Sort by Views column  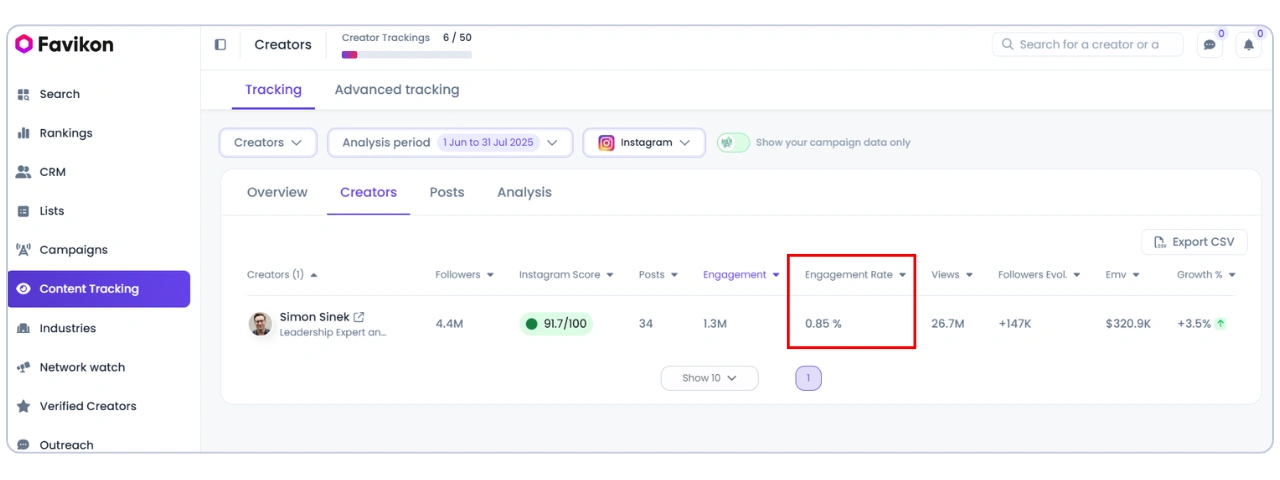pos(952,275)
